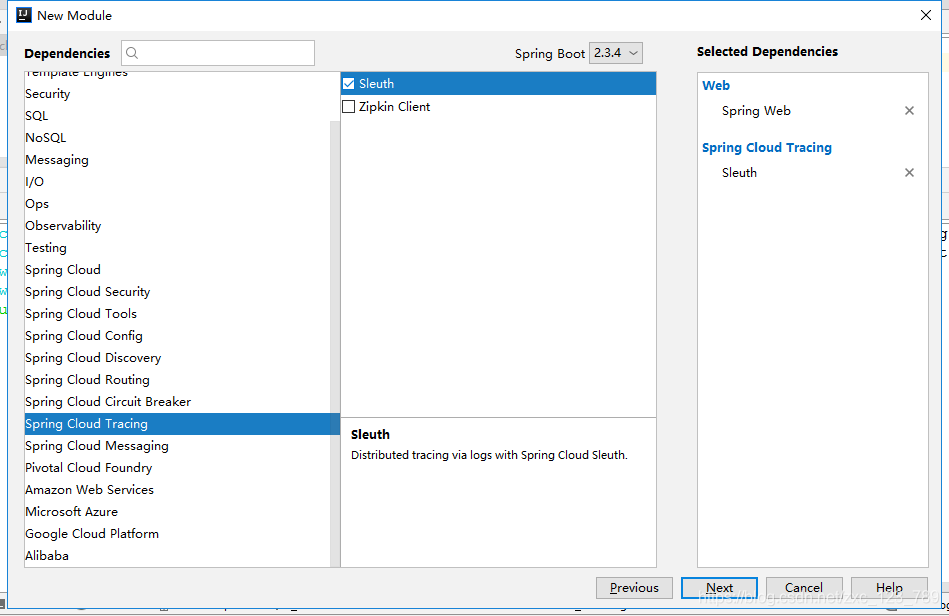Viewport: 949px width, 616px height.
Task: Select the Zipkin Client row label
Action: (395, 106)
